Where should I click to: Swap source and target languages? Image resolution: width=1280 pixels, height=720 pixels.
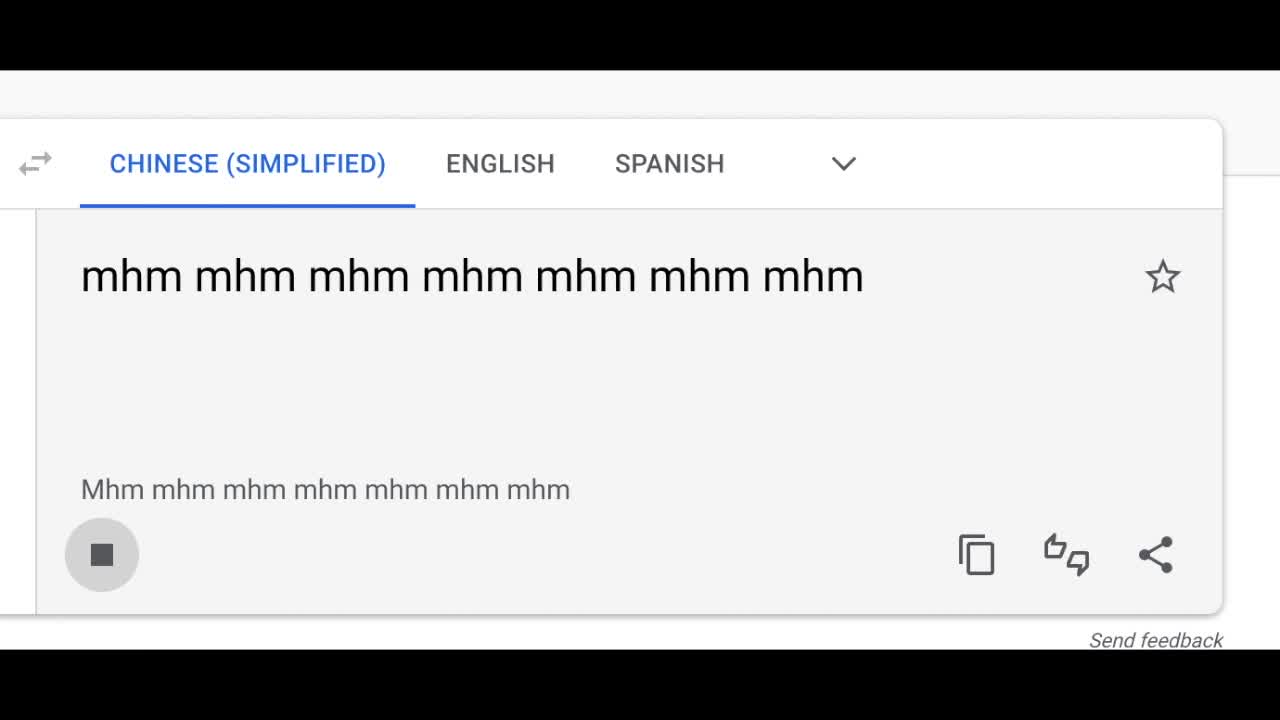[35, 163]
